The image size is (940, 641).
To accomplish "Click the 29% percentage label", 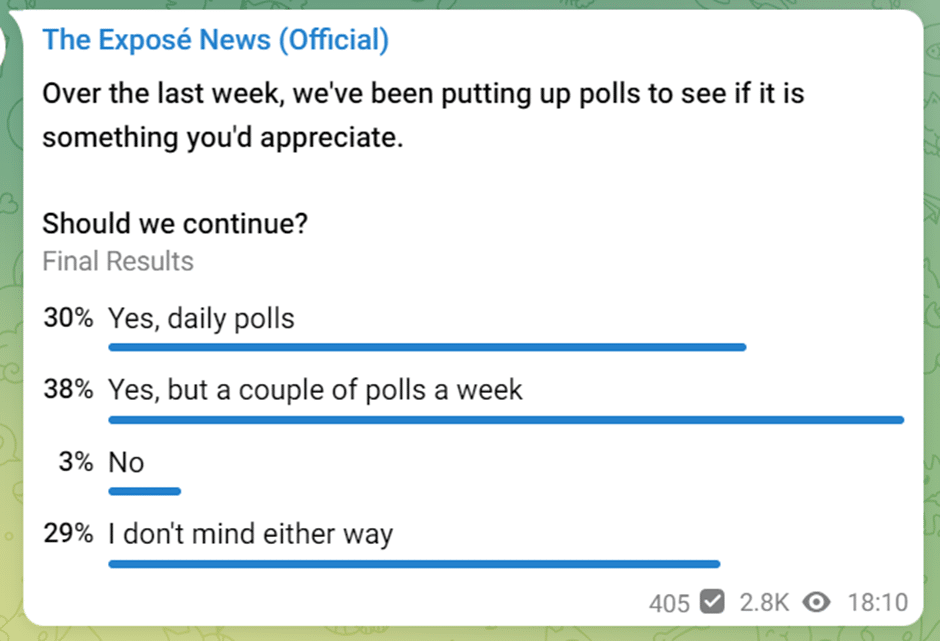I will point(68,533).
